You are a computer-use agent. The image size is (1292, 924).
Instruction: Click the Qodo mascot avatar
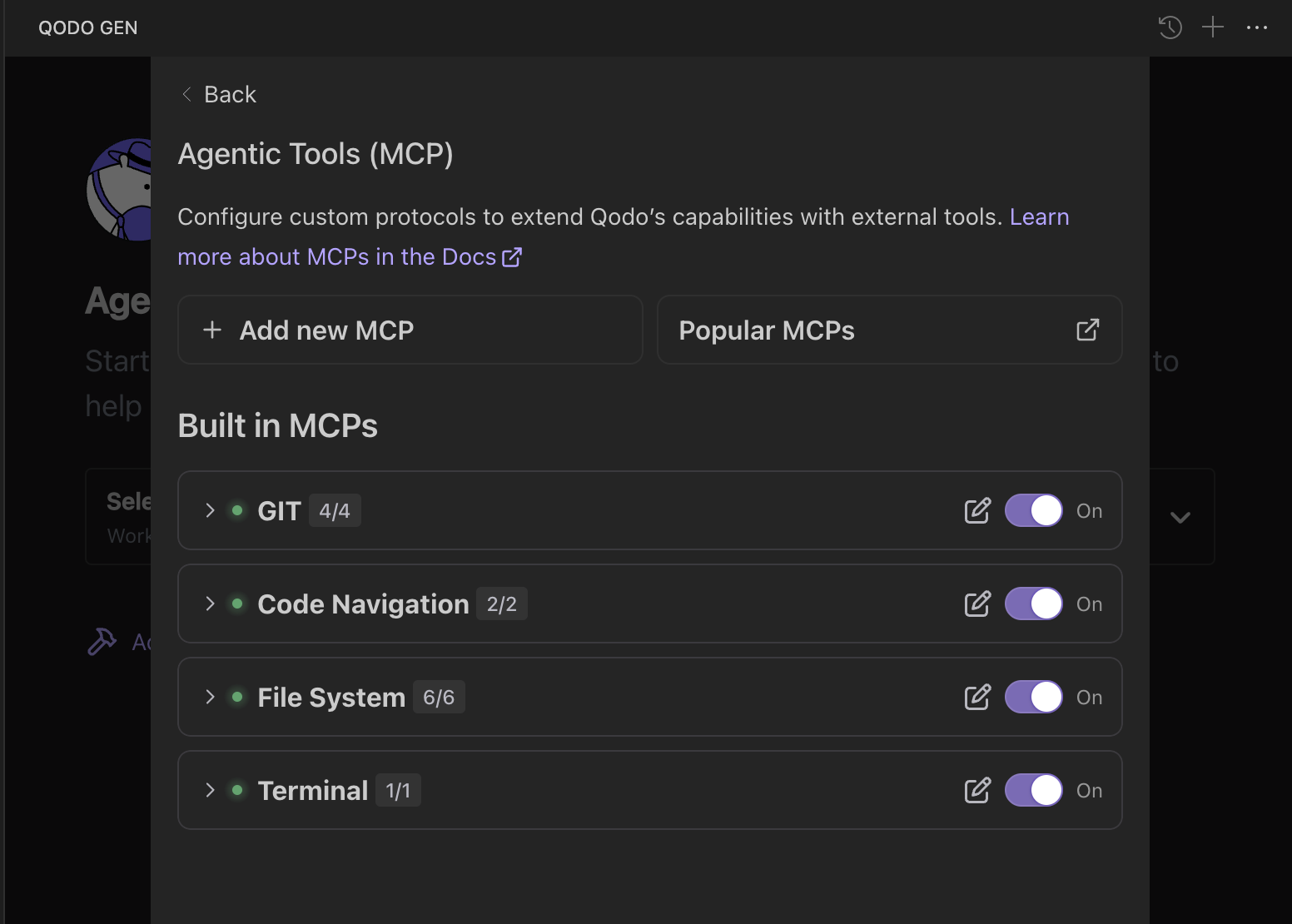coord(119,190)
